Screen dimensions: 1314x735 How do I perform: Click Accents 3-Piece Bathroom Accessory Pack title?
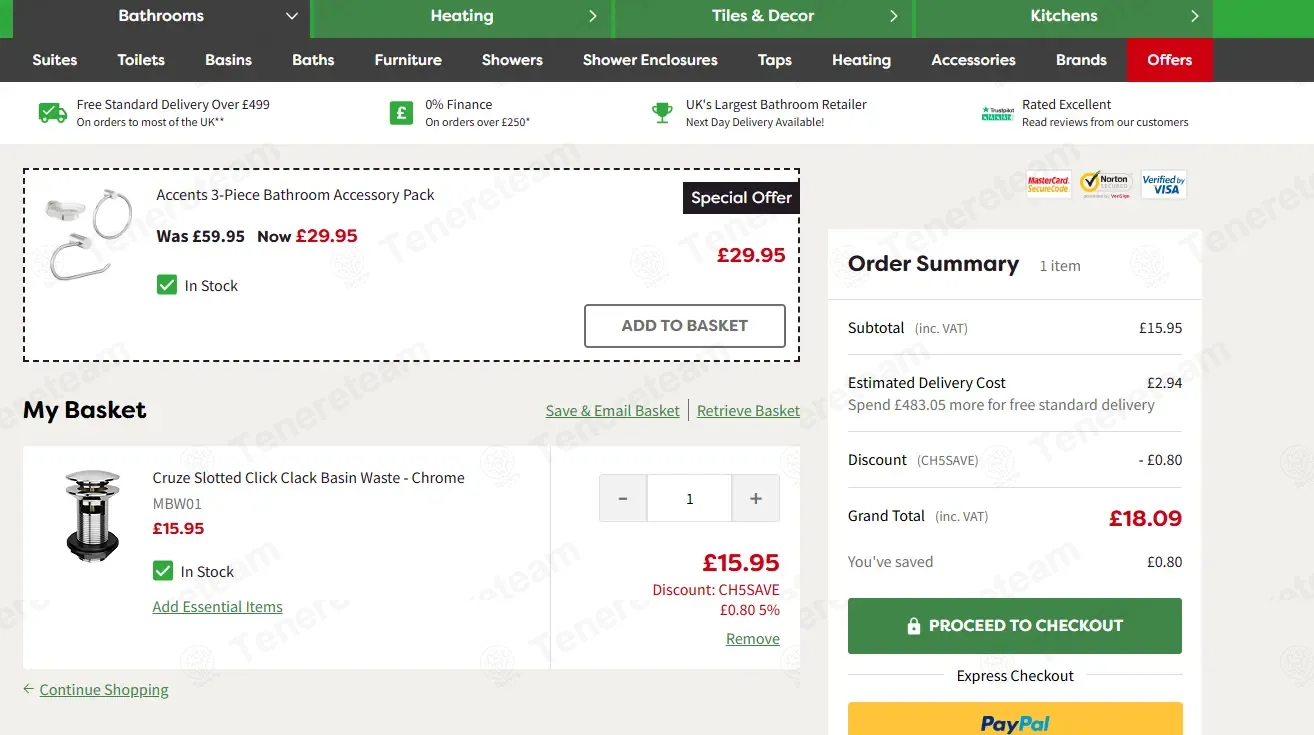click(295, 195)
